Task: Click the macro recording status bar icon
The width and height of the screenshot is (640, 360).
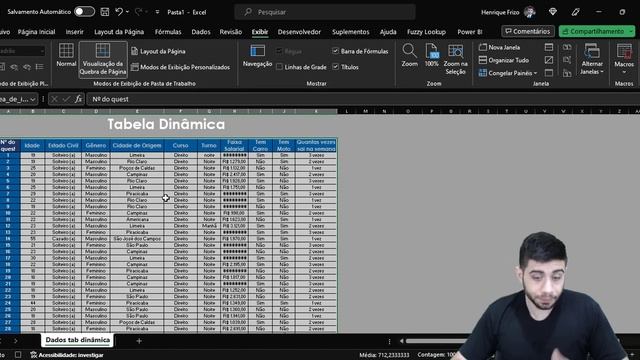Action: (x=18, y=355)
